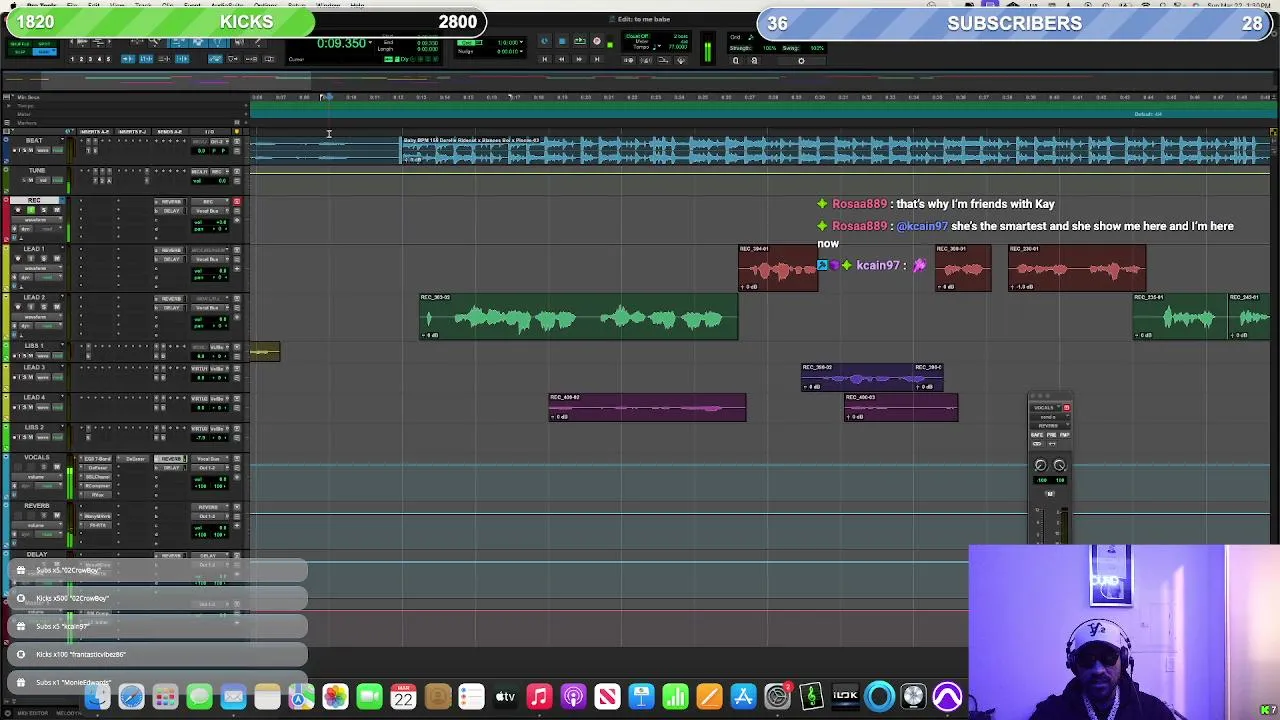Mute the LEAD 2 track

56,307
